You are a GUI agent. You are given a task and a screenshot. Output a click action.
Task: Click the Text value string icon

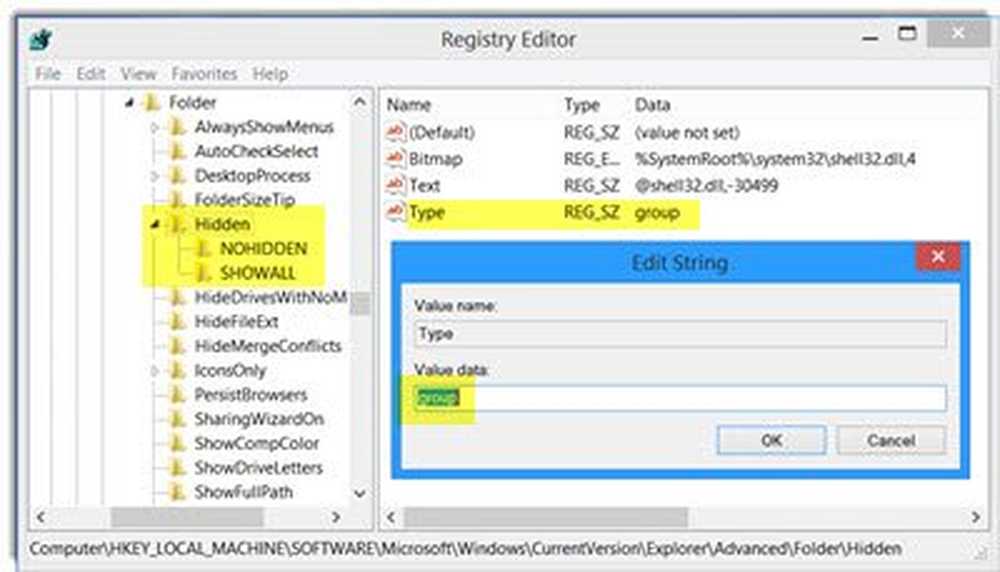click(x=395, y=186)
